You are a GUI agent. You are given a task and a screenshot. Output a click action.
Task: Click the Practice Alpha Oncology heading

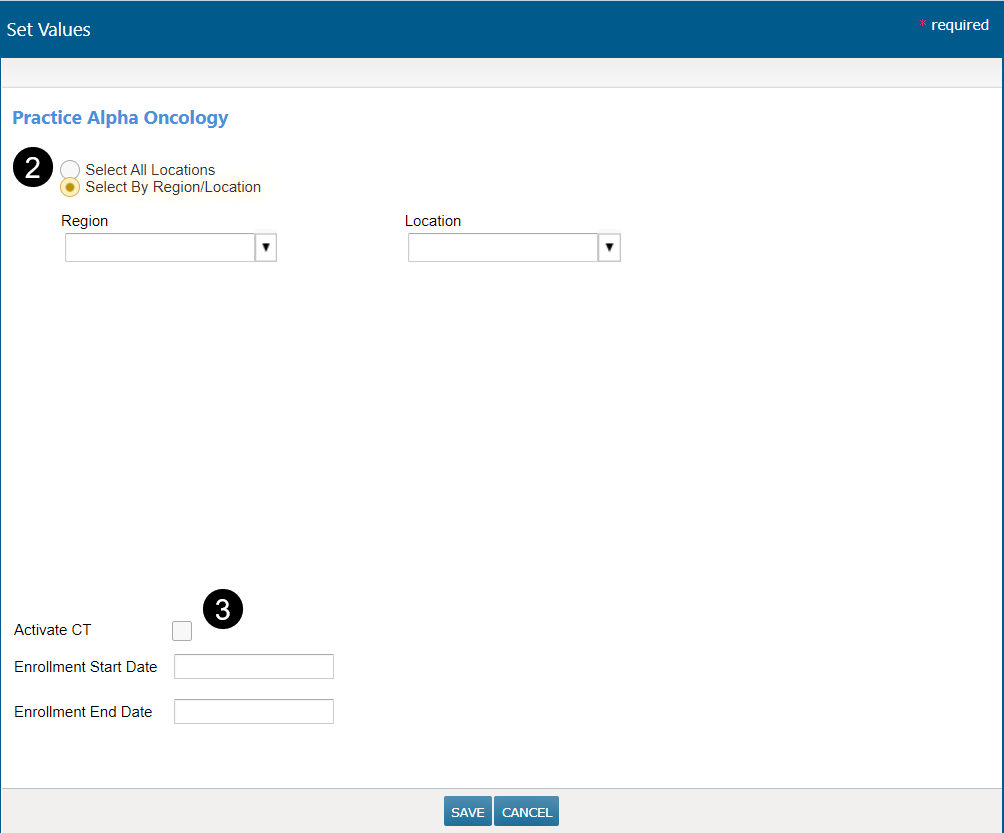(120, 118)
